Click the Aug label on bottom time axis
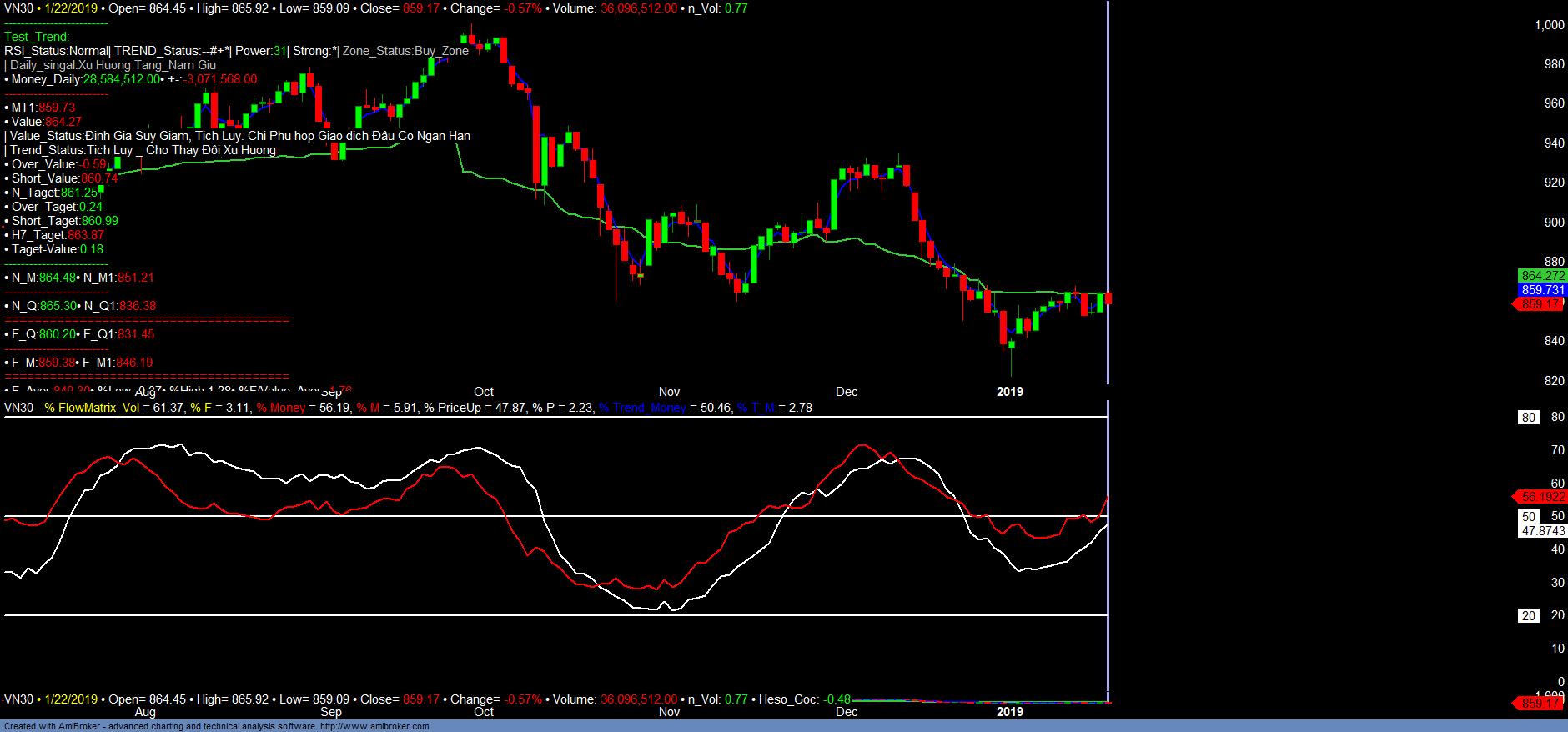The image size is (1568, 732). 145,712
